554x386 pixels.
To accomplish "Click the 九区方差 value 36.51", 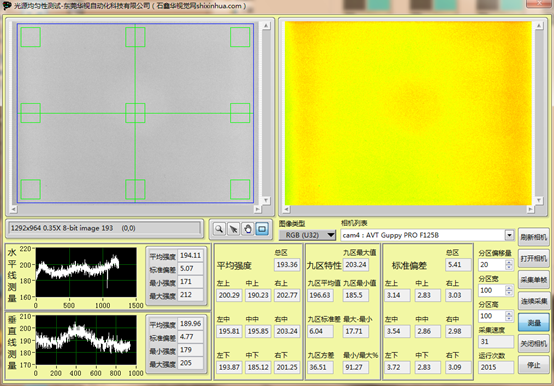I will 320,367.
